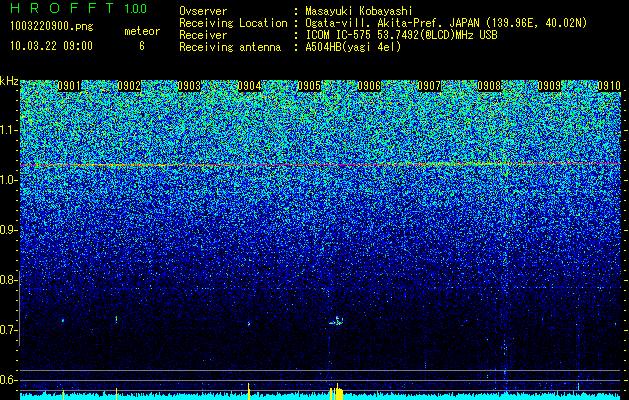This screenshot has width=629, height=400.
Task: Select observer name Masayuki Kobayashi
Action: pyautogui.click(x=359, y=11)
